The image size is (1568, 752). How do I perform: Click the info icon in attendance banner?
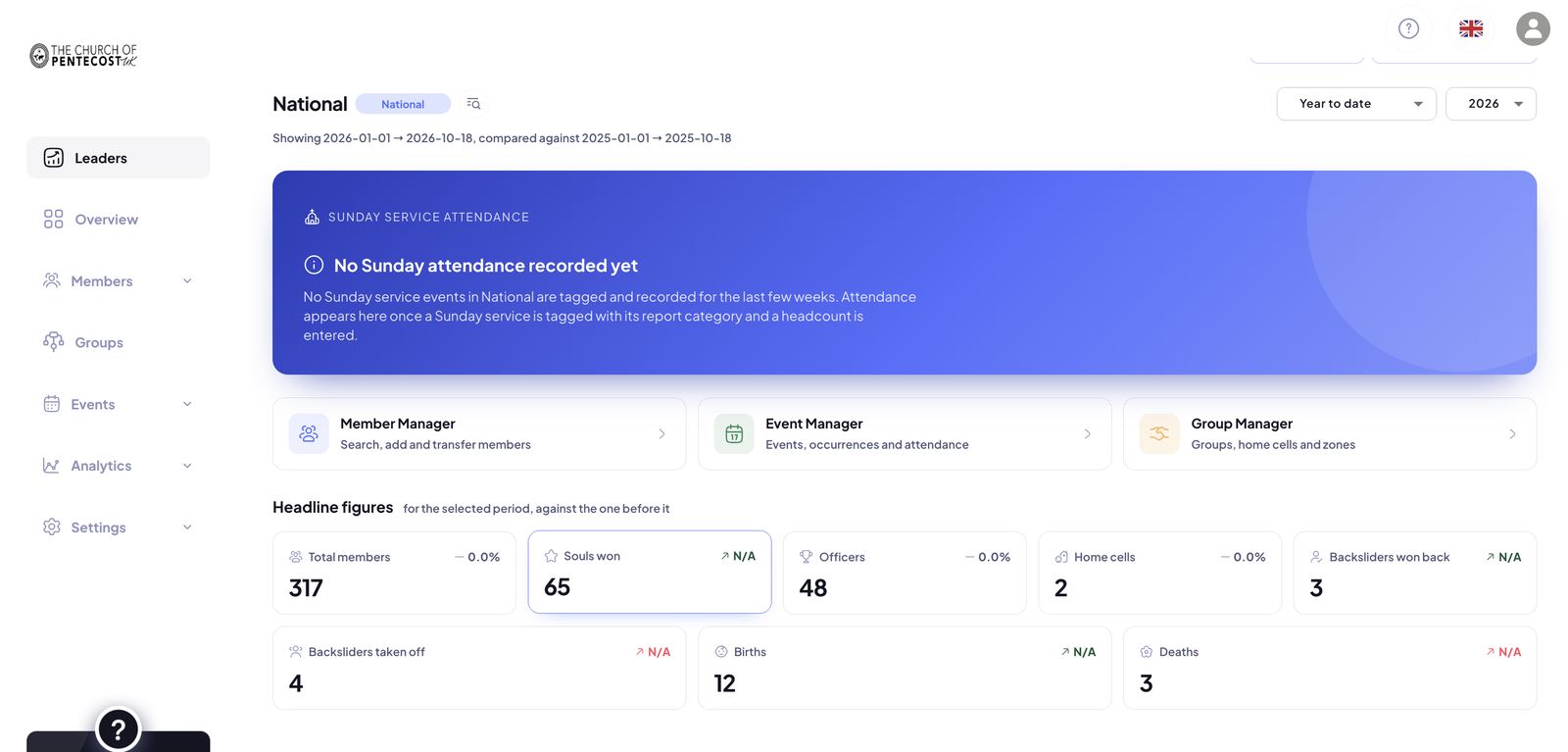coord(314,265)
